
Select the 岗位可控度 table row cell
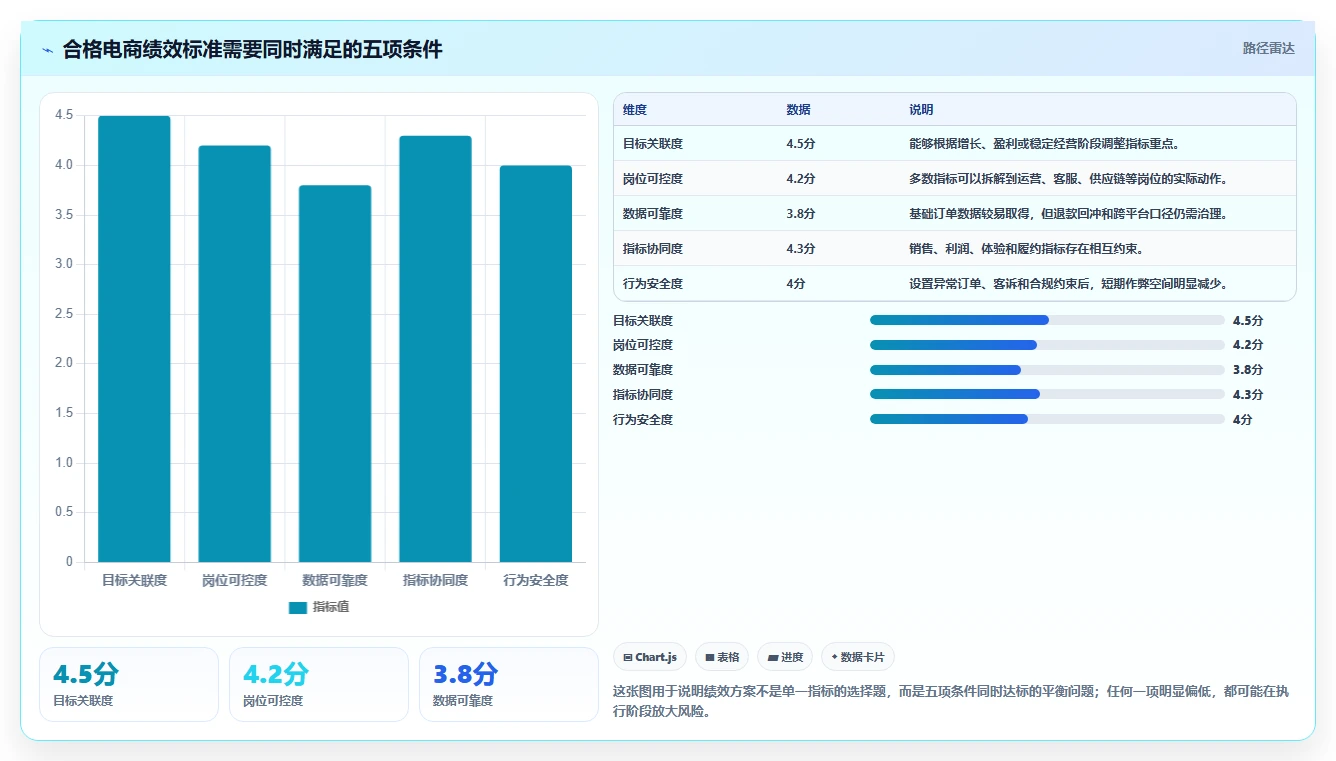click(x=653, y=179)
